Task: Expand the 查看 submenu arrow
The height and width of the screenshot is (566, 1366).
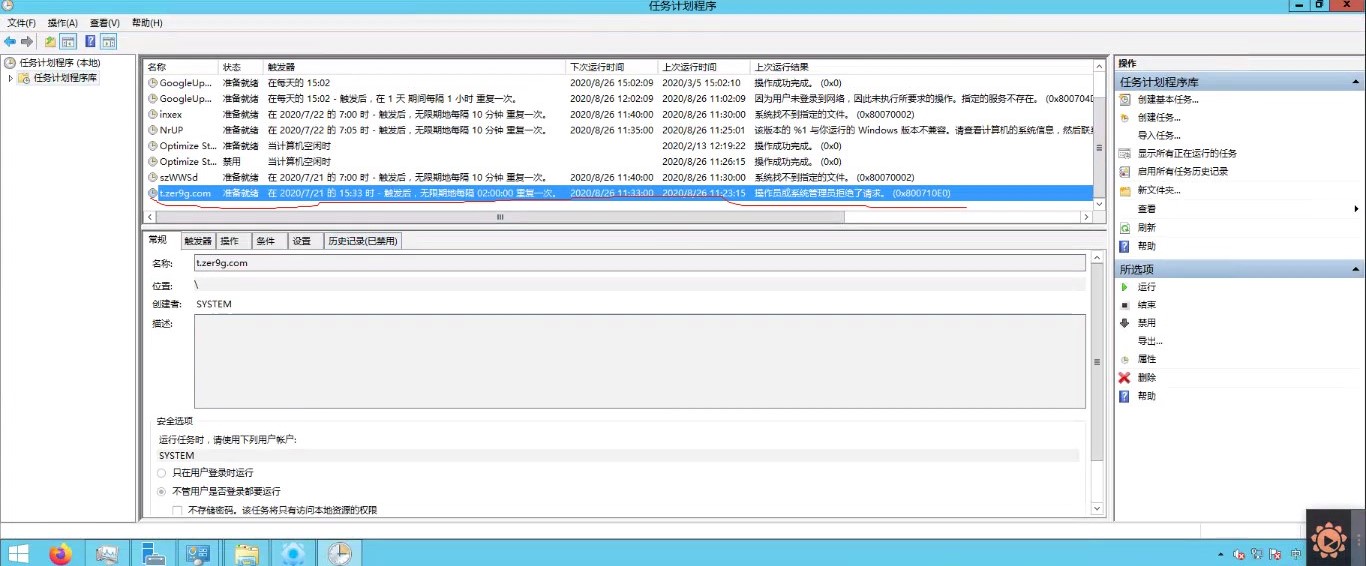Action: (x=1356, y=209)
